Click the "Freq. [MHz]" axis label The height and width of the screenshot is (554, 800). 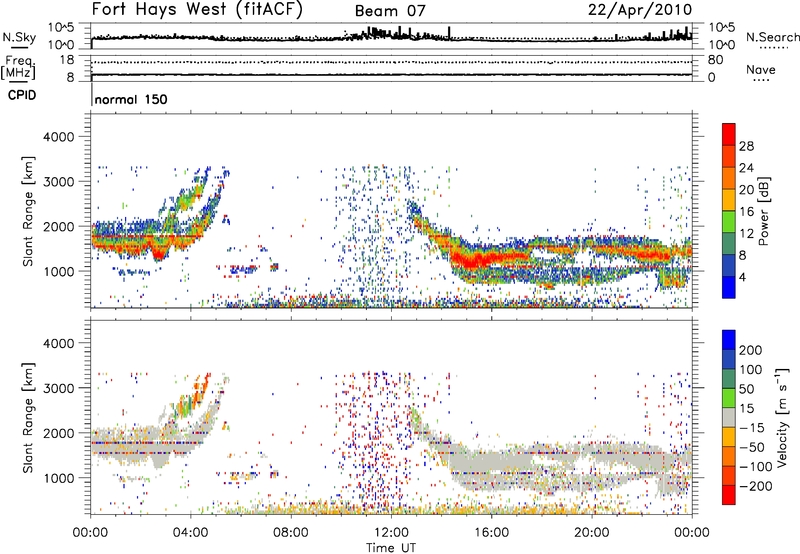coord(18,67)
